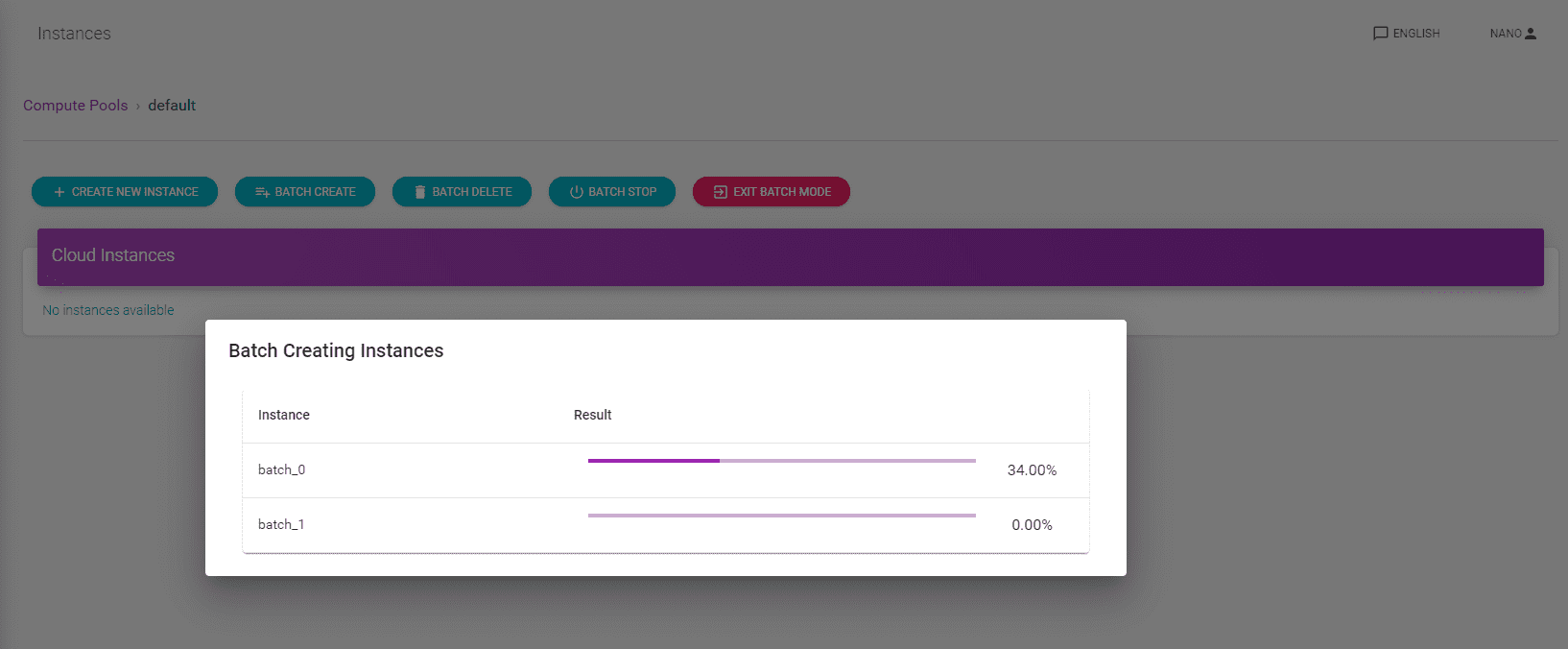Select the batch_1 instance row
The image size is (1568, 649).
(x=281, y=524)
